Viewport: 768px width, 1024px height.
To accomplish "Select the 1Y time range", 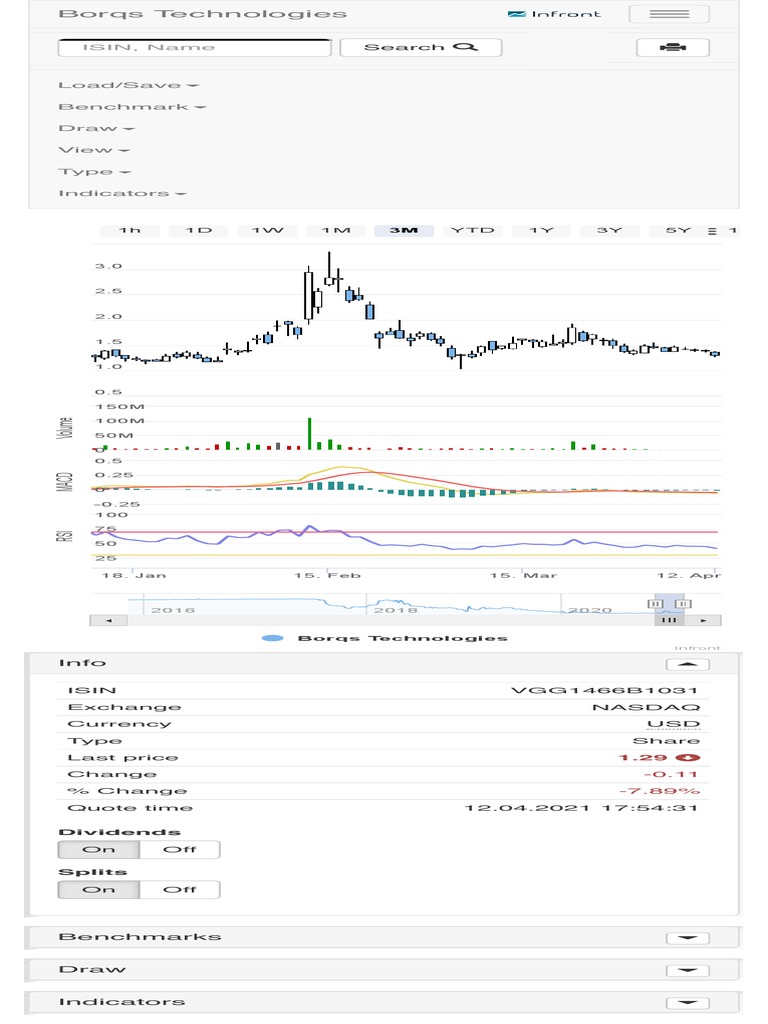I will click(x=541, y=231).
